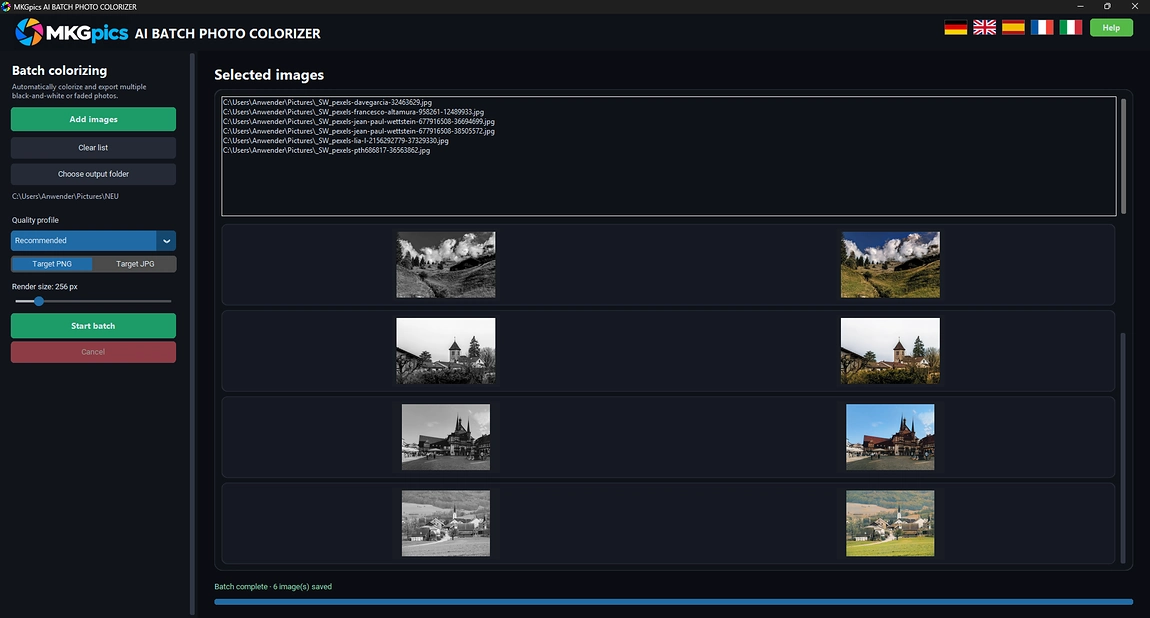The image size is (1150, 618).
Task: Open colorized church village thumbnail
Action: (890, 350)
